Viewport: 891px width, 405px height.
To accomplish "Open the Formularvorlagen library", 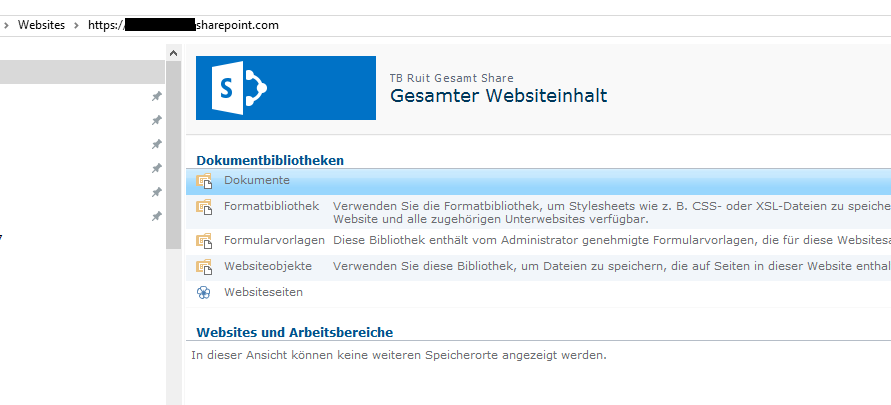I will coord(274,240).
